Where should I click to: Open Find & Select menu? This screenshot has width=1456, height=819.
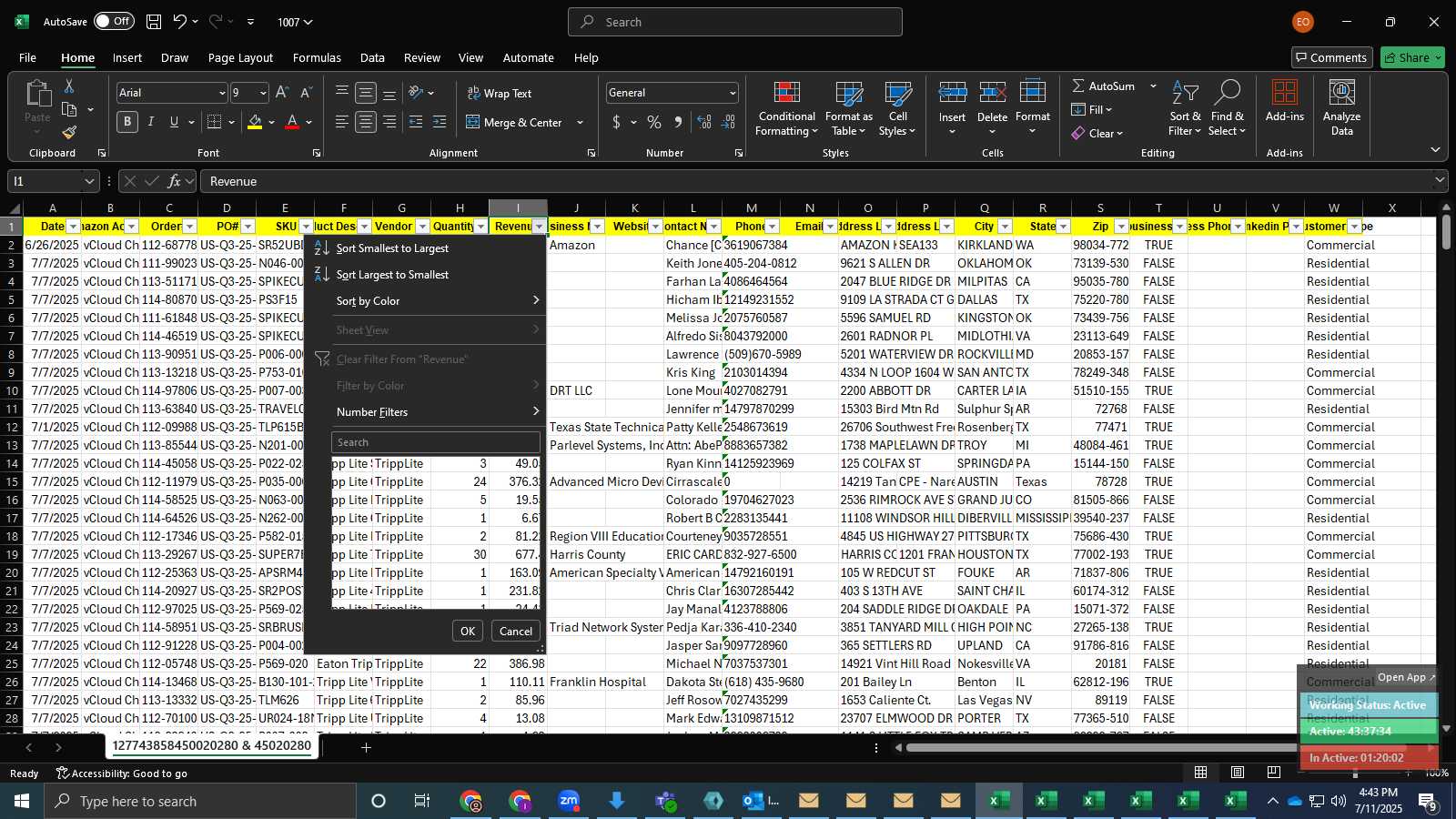[1227, 110]
